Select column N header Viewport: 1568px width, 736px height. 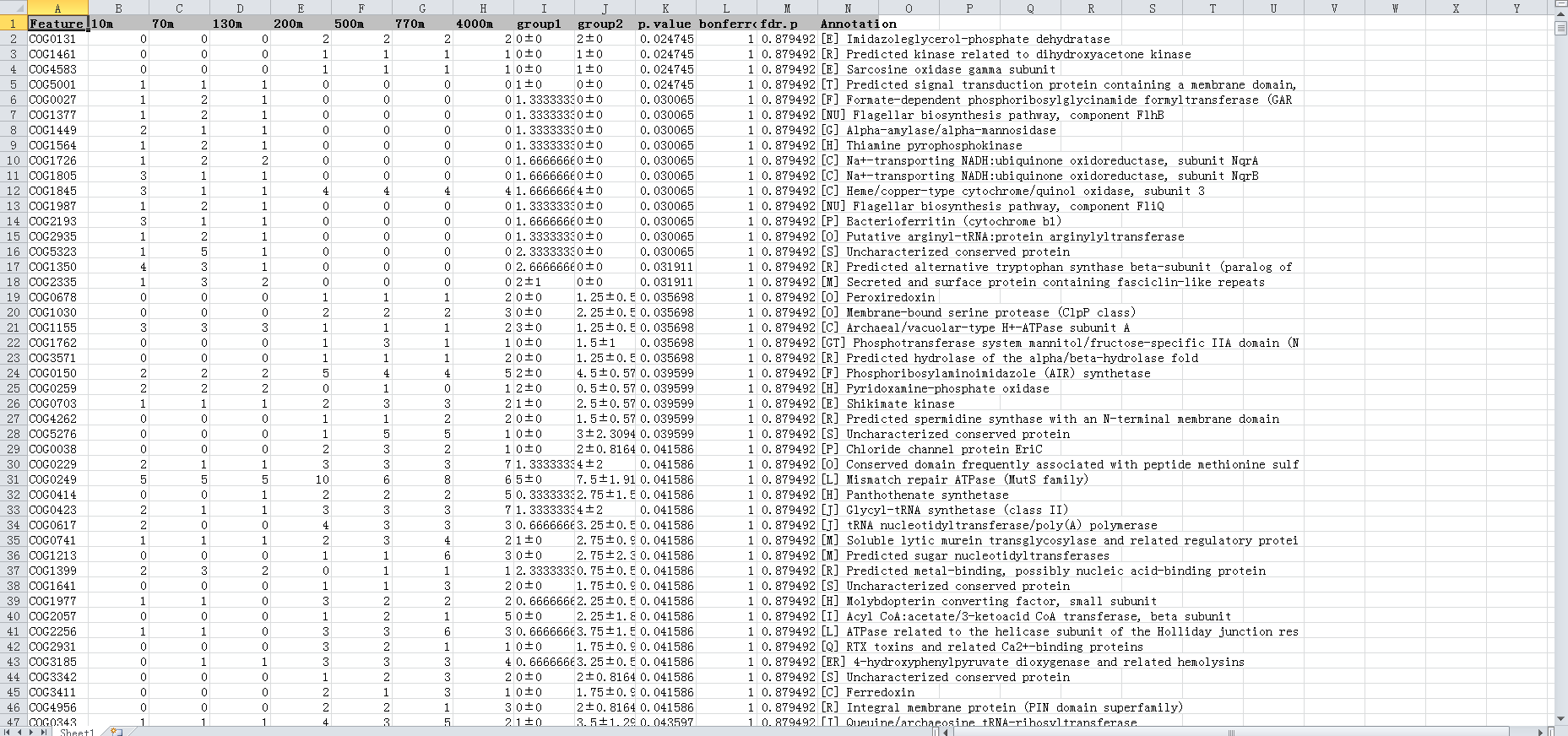848,8
